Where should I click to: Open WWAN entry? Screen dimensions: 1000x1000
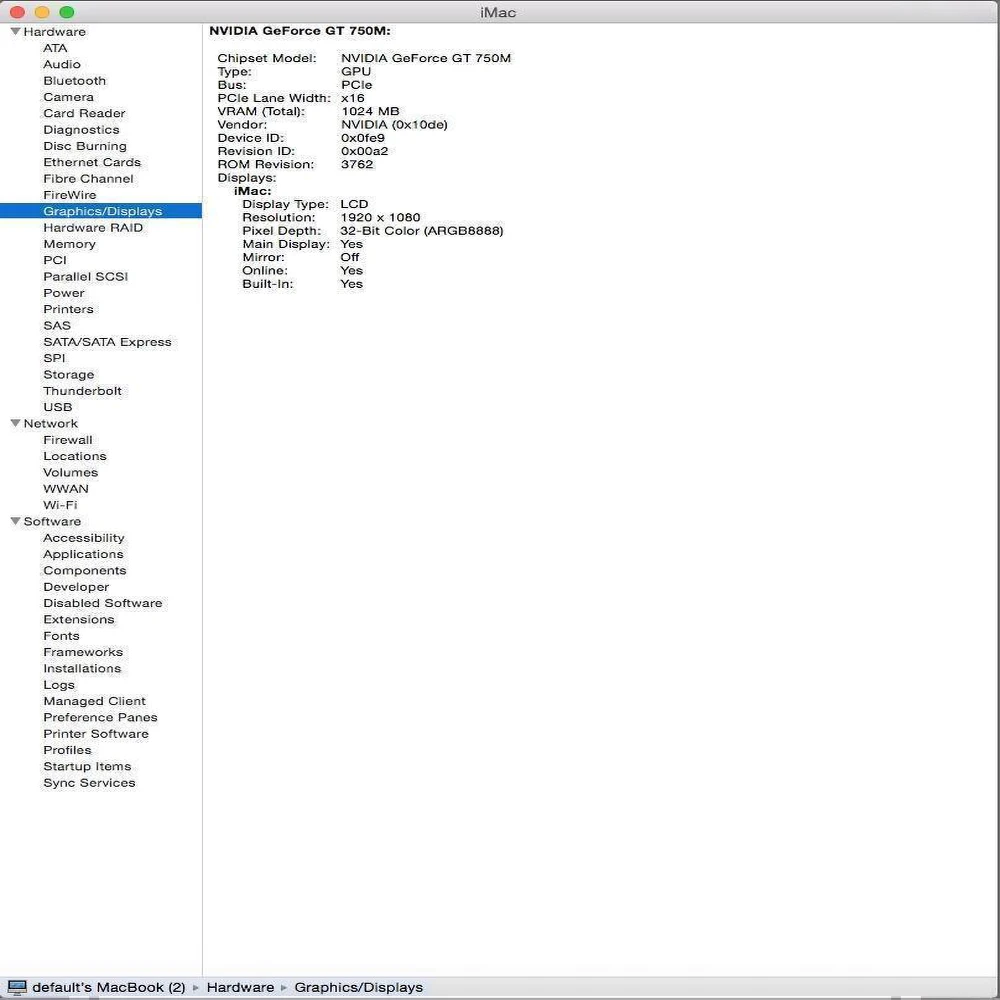tap(66, 489)
